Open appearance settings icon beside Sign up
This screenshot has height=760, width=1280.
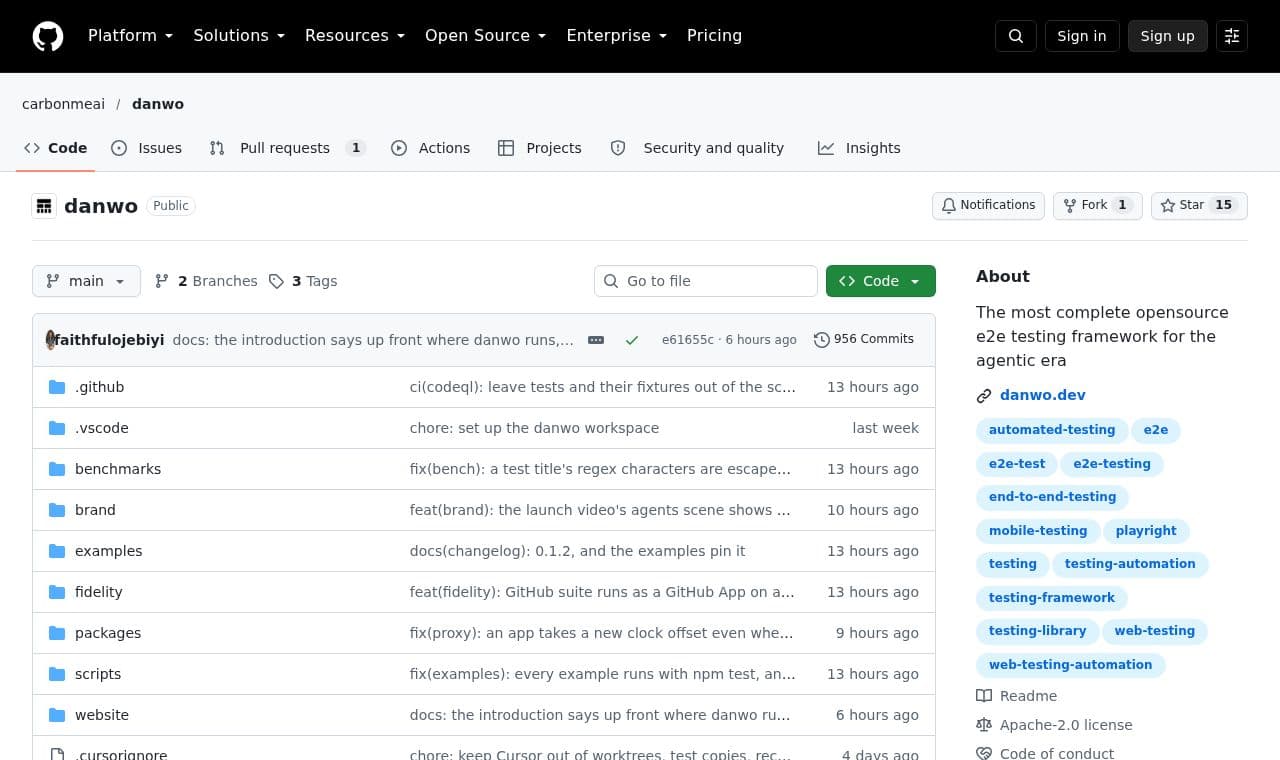coord(1232,36)
